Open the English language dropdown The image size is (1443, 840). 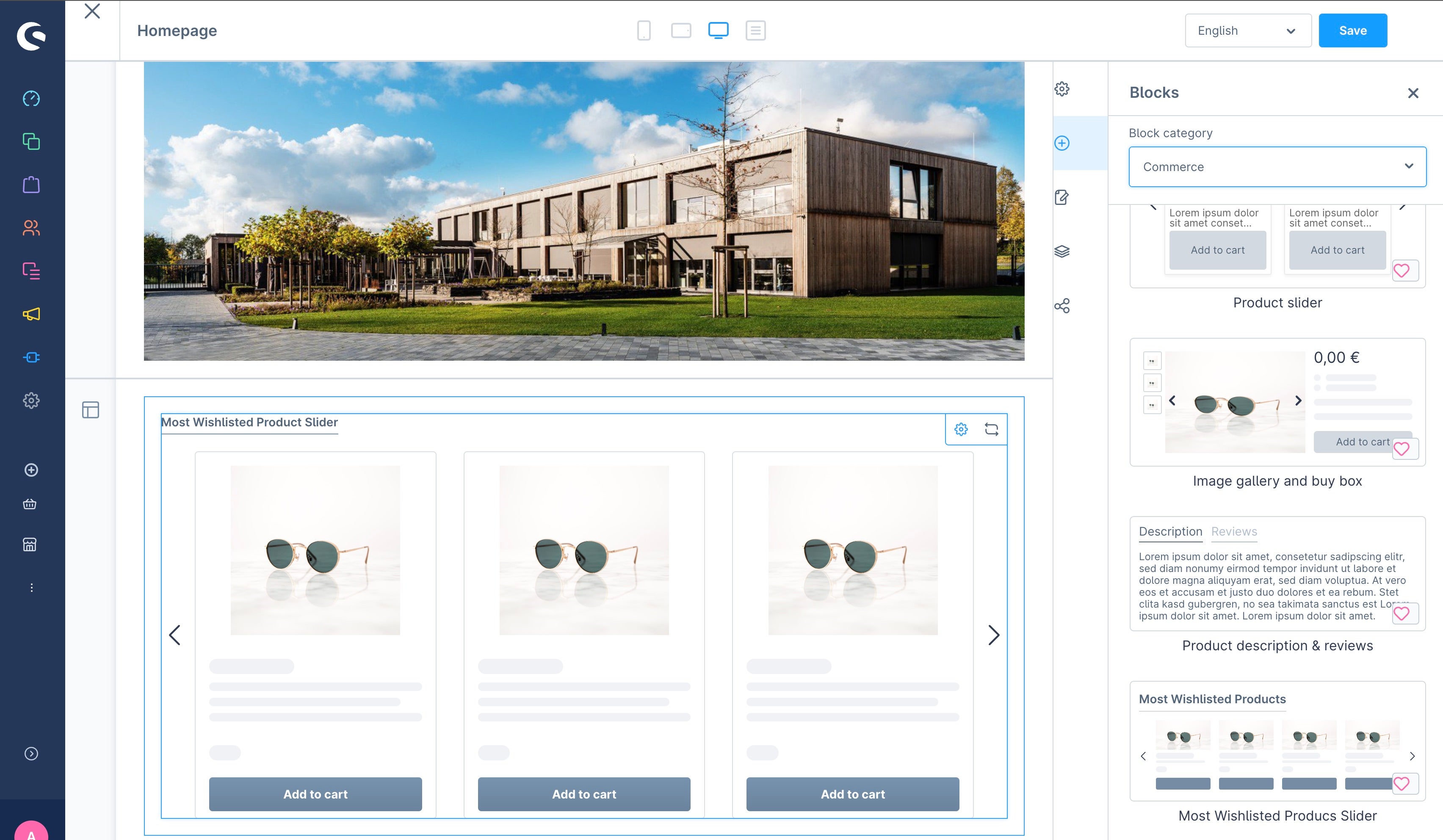pyautogui.click(x=1248, y=30)
